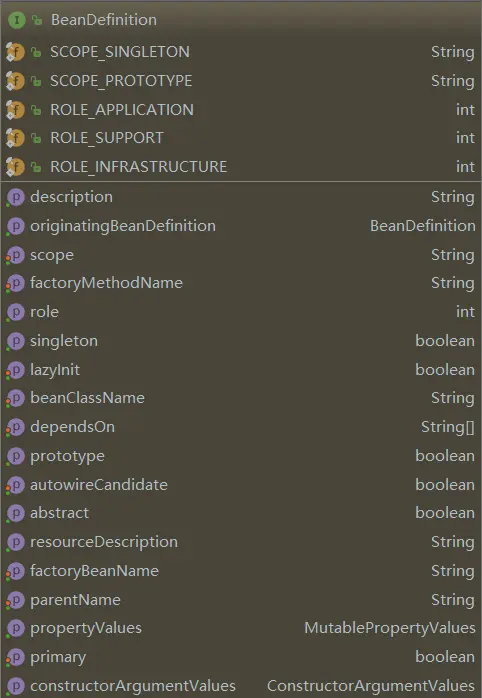
Task: Select the originatingBeanDefinition property
Action: [241, 226]
